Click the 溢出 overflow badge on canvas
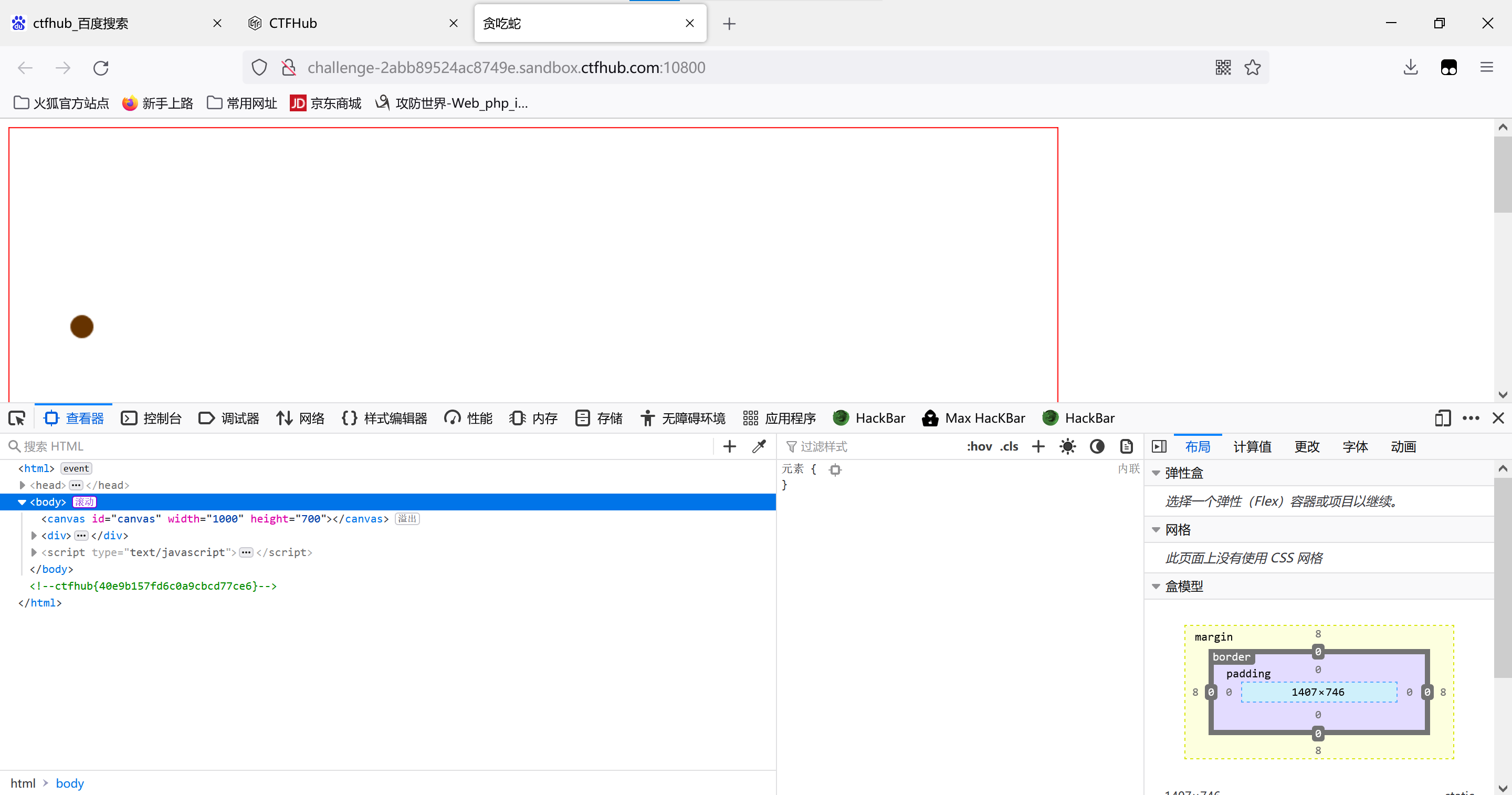This screenshot has width=1512, height=795. 407,519
